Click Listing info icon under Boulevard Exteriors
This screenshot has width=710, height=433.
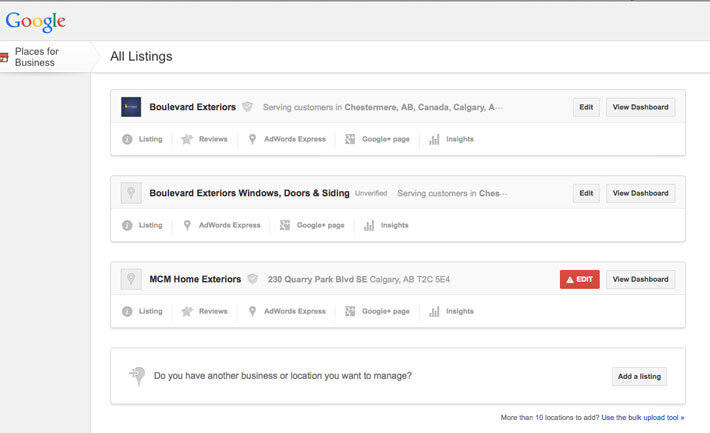pyautogui.click(x=127, y=139)
